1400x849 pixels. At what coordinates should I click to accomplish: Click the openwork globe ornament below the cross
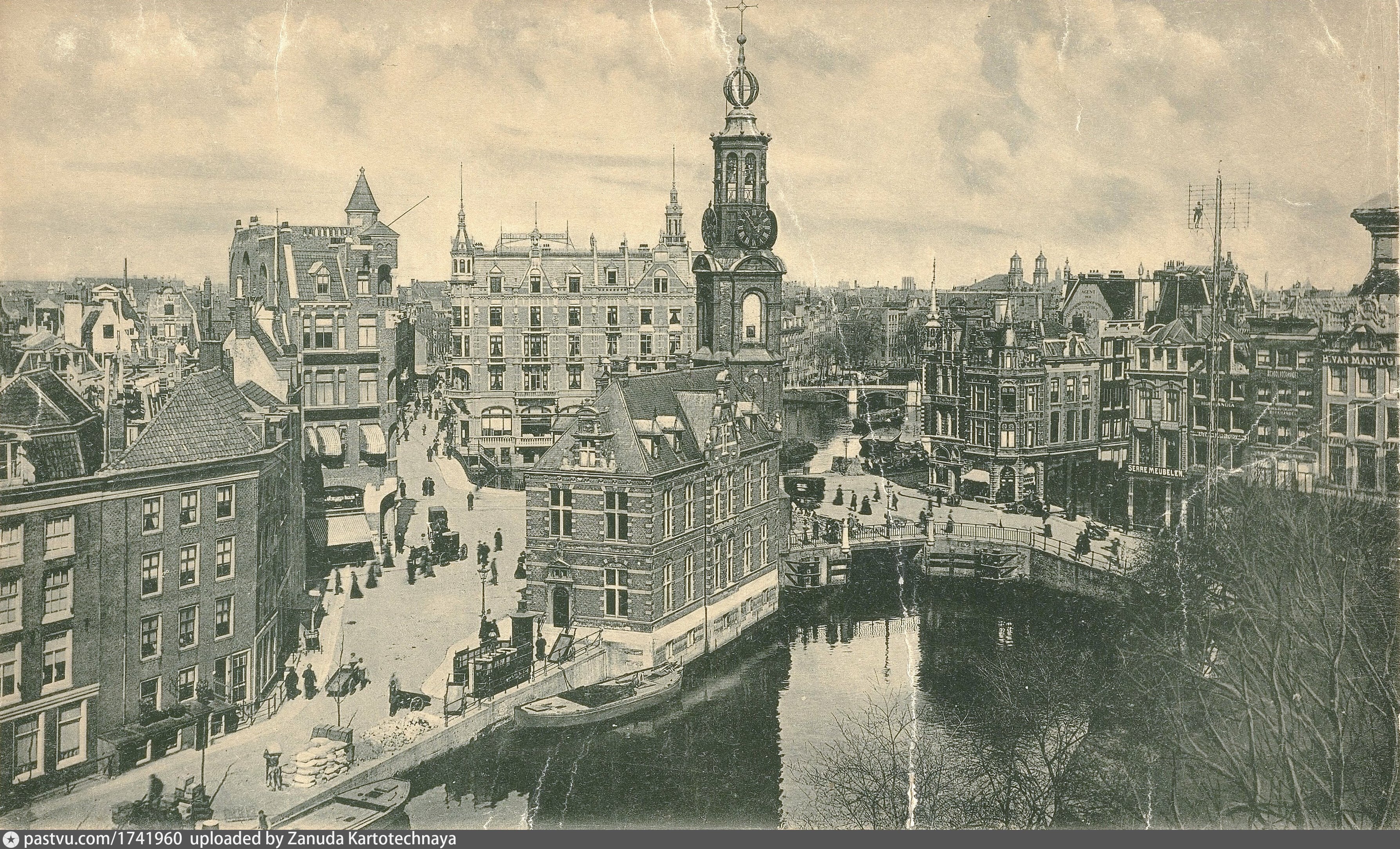(741, 88)
